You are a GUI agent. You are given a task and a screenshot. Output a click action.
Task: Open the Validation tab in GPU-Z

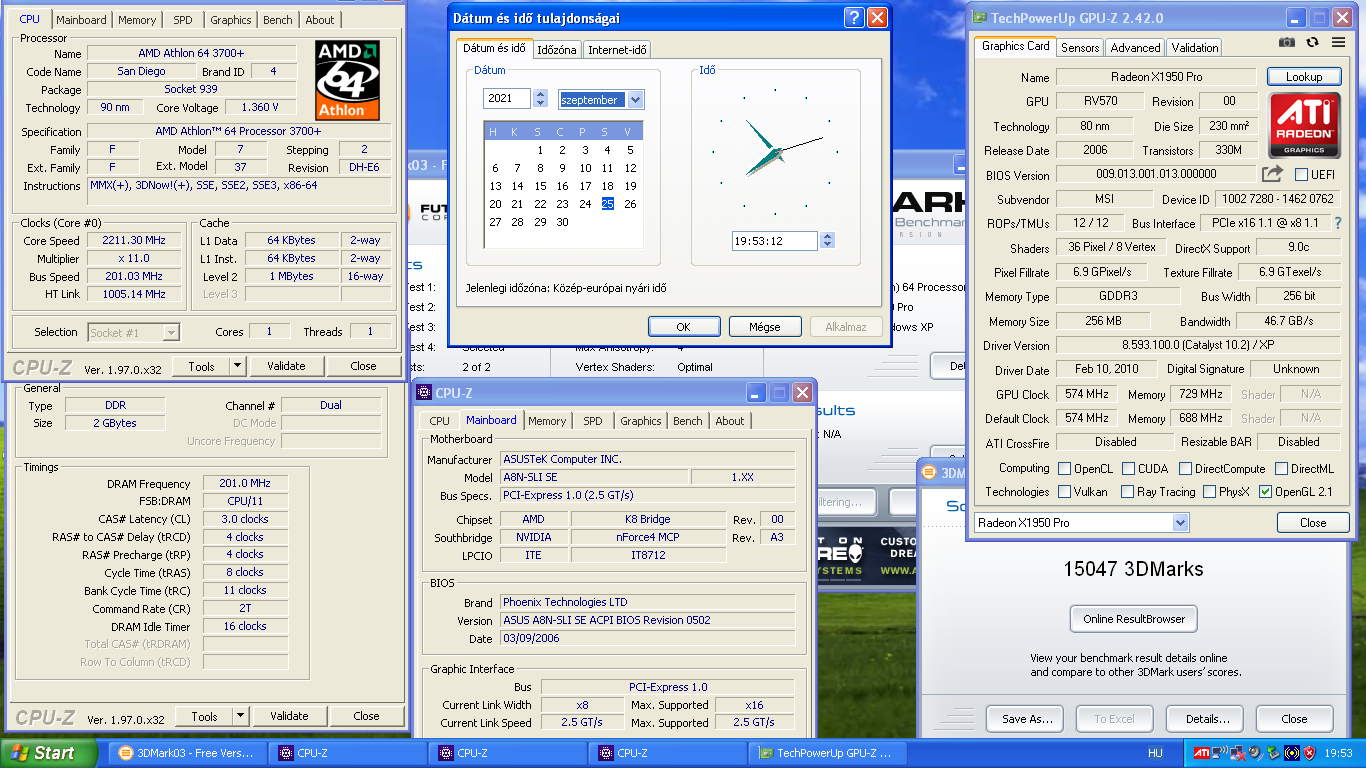pos(1195,47)
